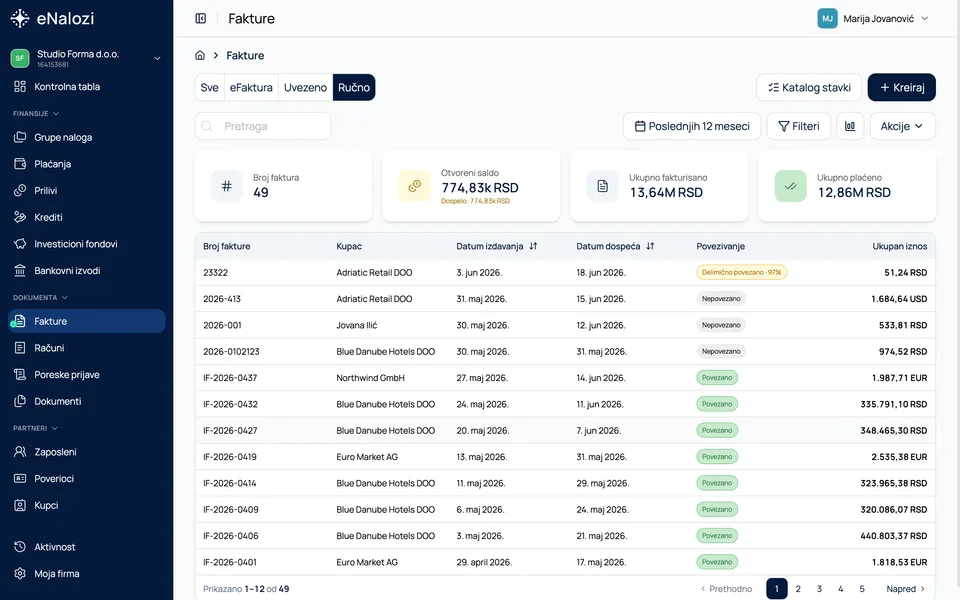Image resolution: width=960 pixels, height=600 pixels.
Task: Switch to the Uvezeno tab
Action: point(305,88)
